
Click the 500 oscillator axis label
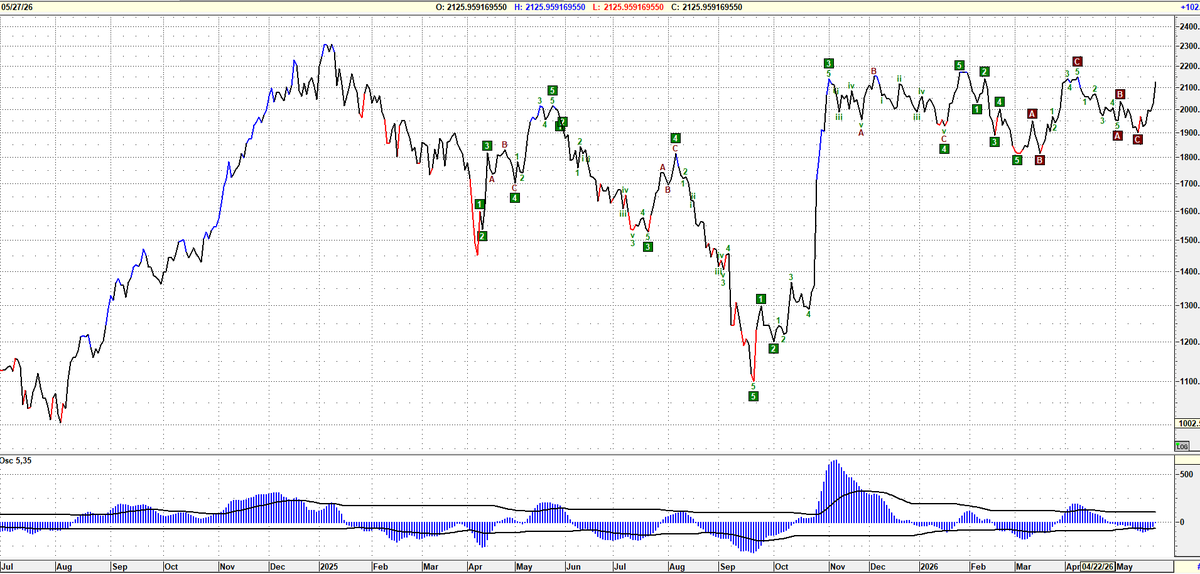point(1186,473)
